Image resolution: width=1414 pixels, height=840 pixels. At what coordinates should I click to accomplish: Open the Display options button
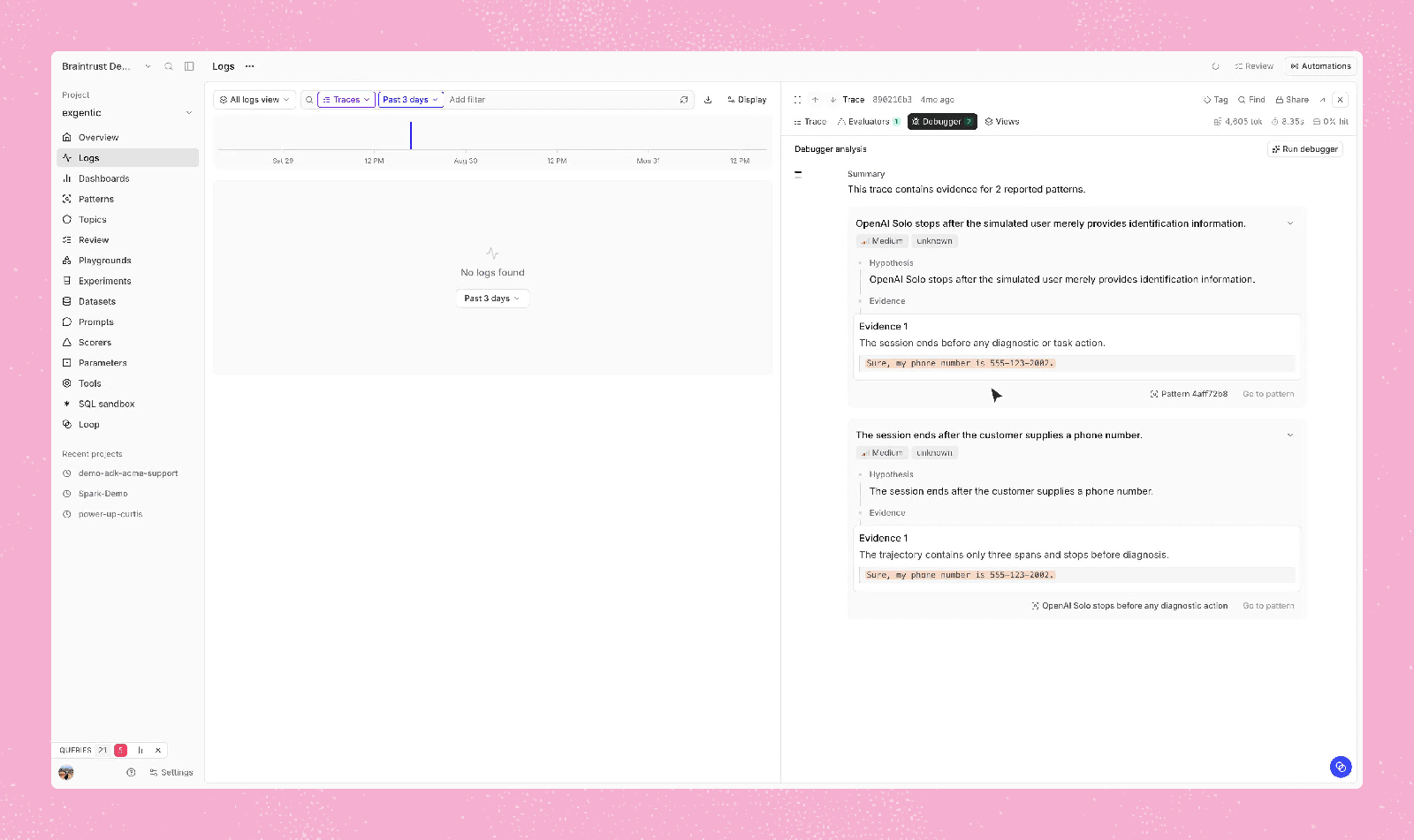click(747, 100)
